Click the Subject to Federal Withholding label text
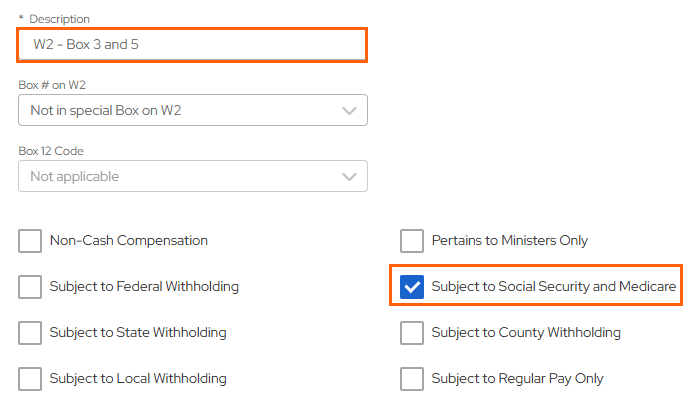695x401 pixels. 144,287
